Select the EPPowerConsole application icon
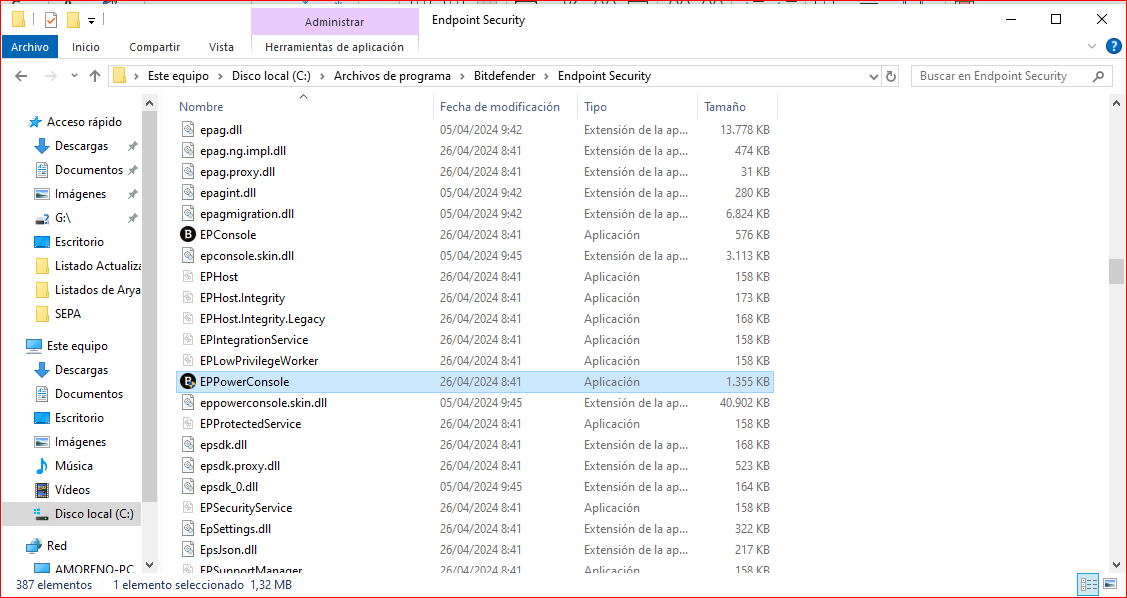Viewport: 1127px width, 598px height. pyautogui.click(x=188, y=382)
